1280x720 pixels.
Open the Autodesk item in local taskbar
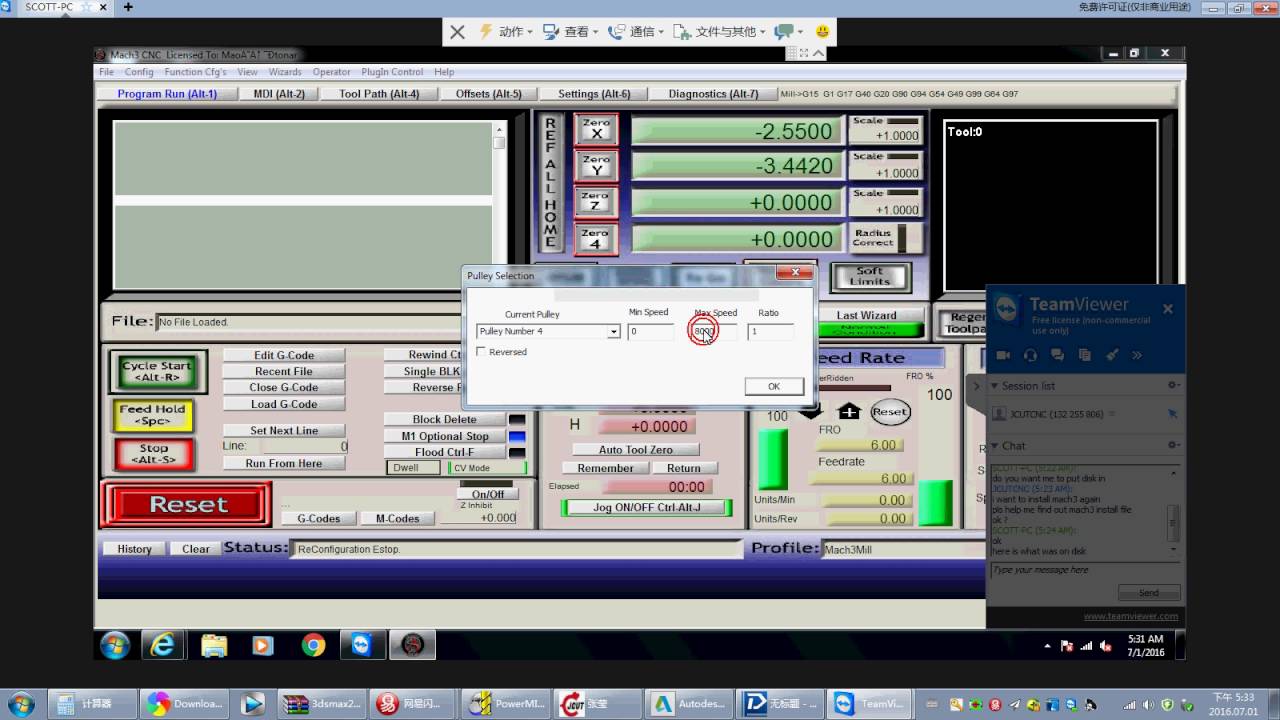tap(688, 703)
